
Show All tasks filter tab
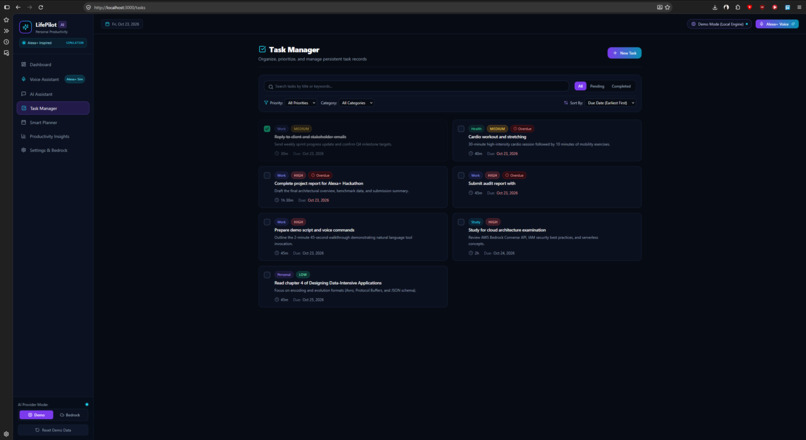[x=580, y=86]
